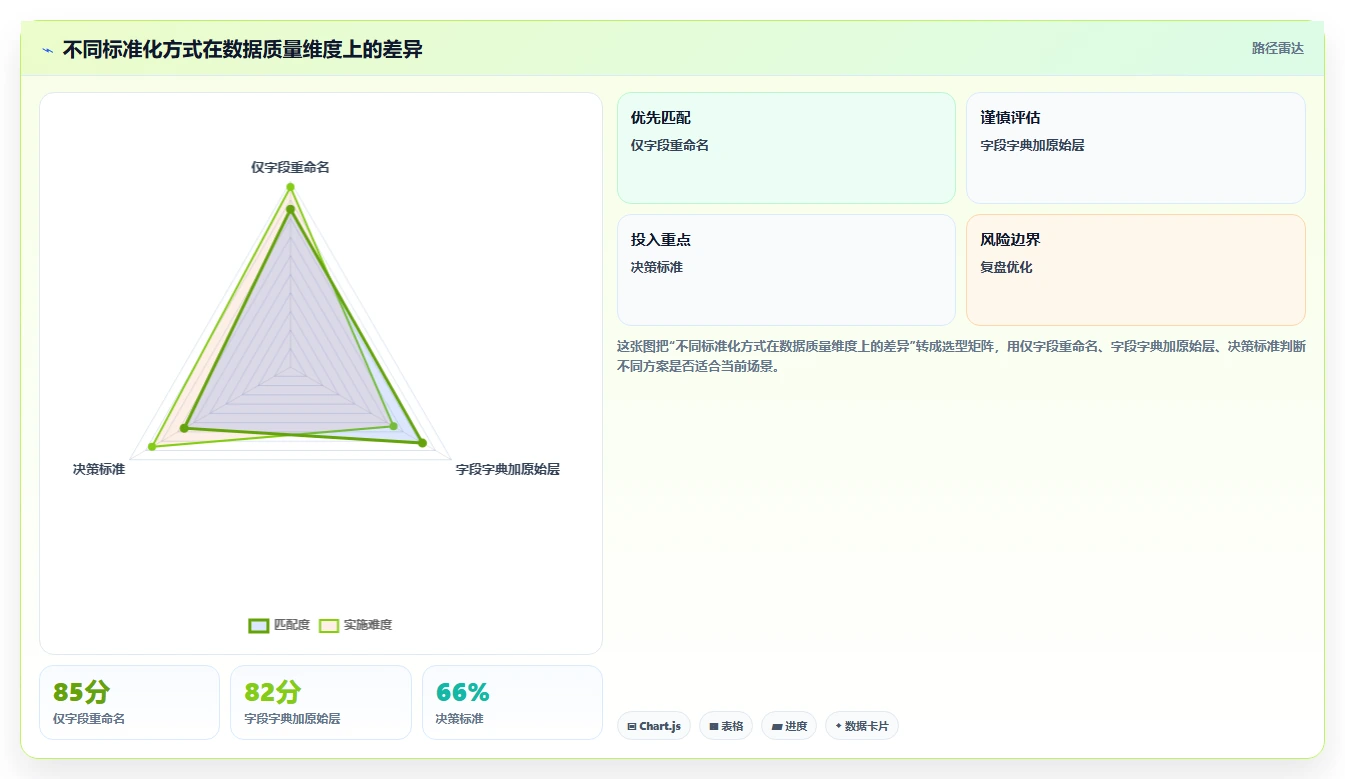The width and height of the screenshot is (1345, 779).
Task: Click the 82分 stat card
Action: click(321, 703)
